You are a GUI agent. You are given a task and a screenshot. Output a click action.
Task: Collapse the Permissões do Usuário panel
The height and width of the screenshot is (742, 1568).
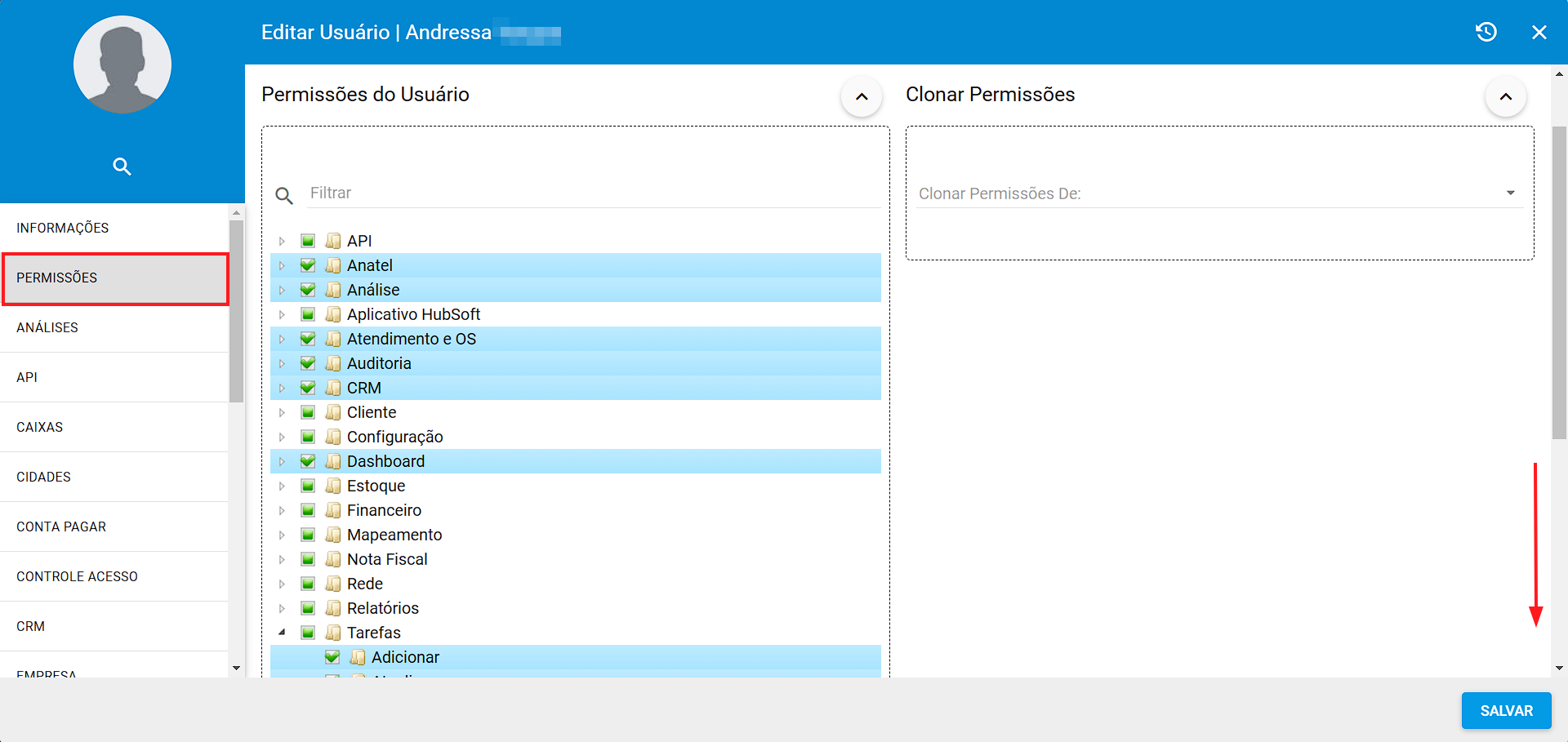[x=862, y=96]
